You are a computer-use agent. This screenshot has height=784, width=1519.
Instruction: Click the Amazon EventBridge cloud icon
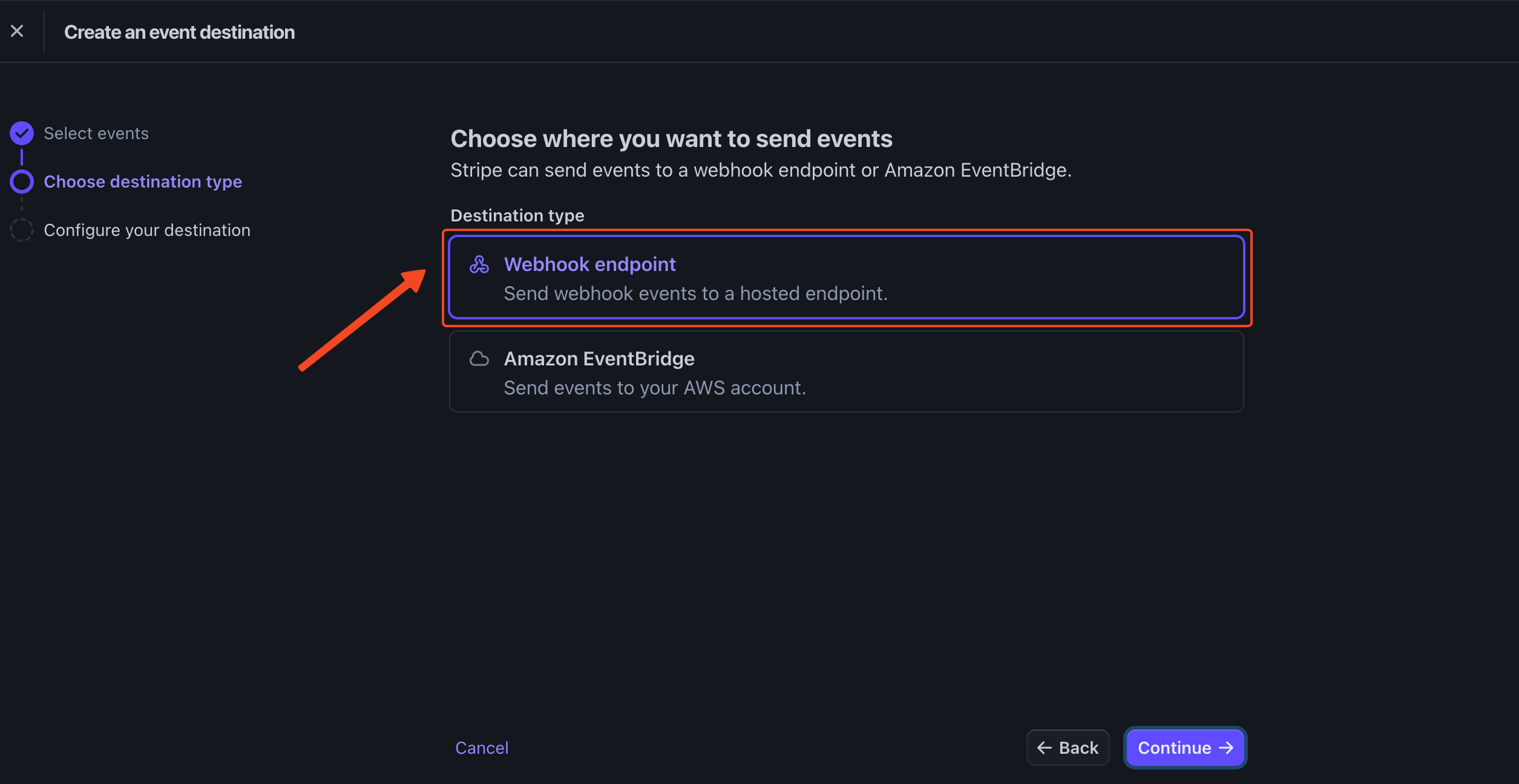pyautogui.click(x=479, y=358)
